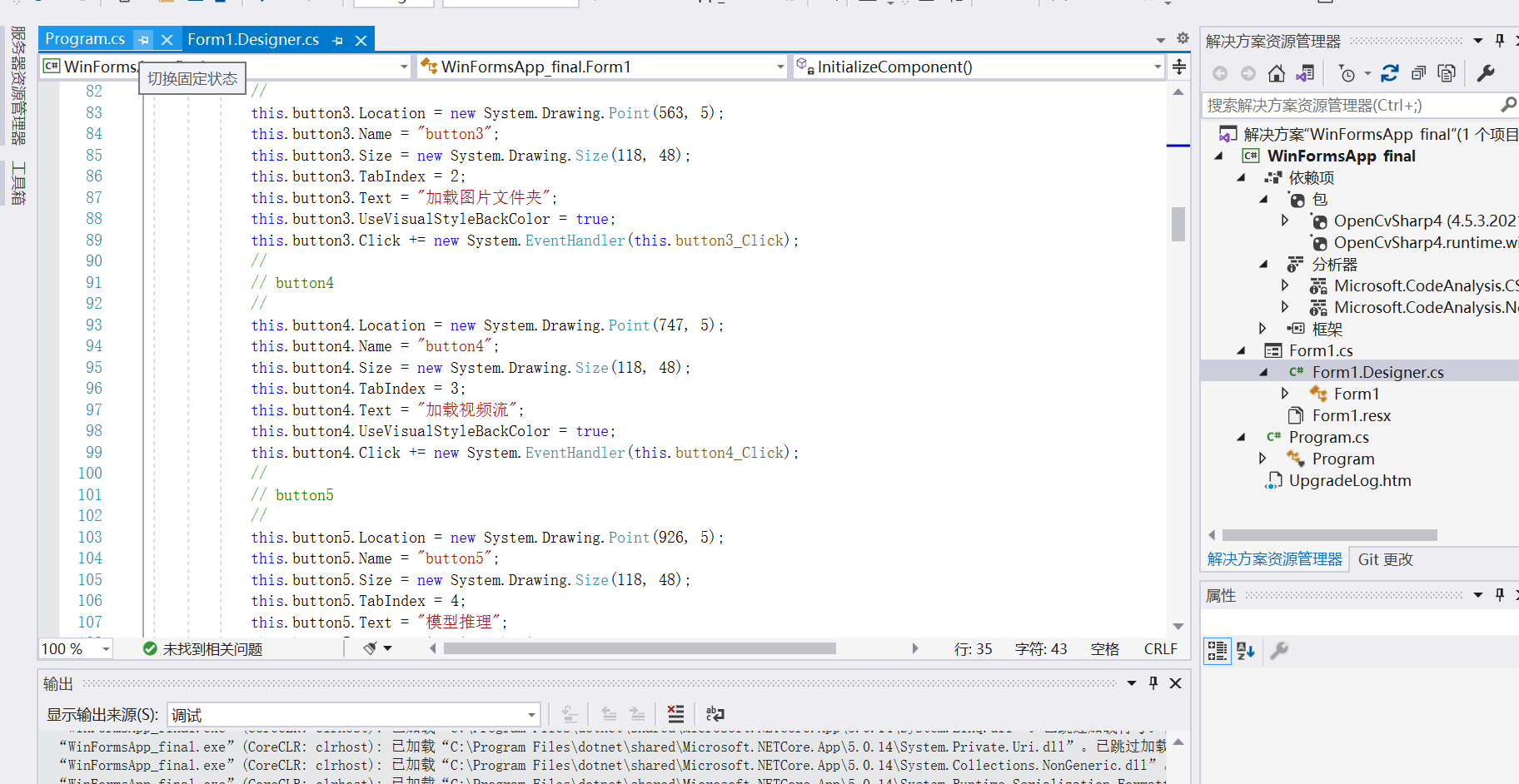Select UpgradeLog.htm in Solution Explorer
The height and width of the screenshot is (784, 1519).
(1350, 480)
